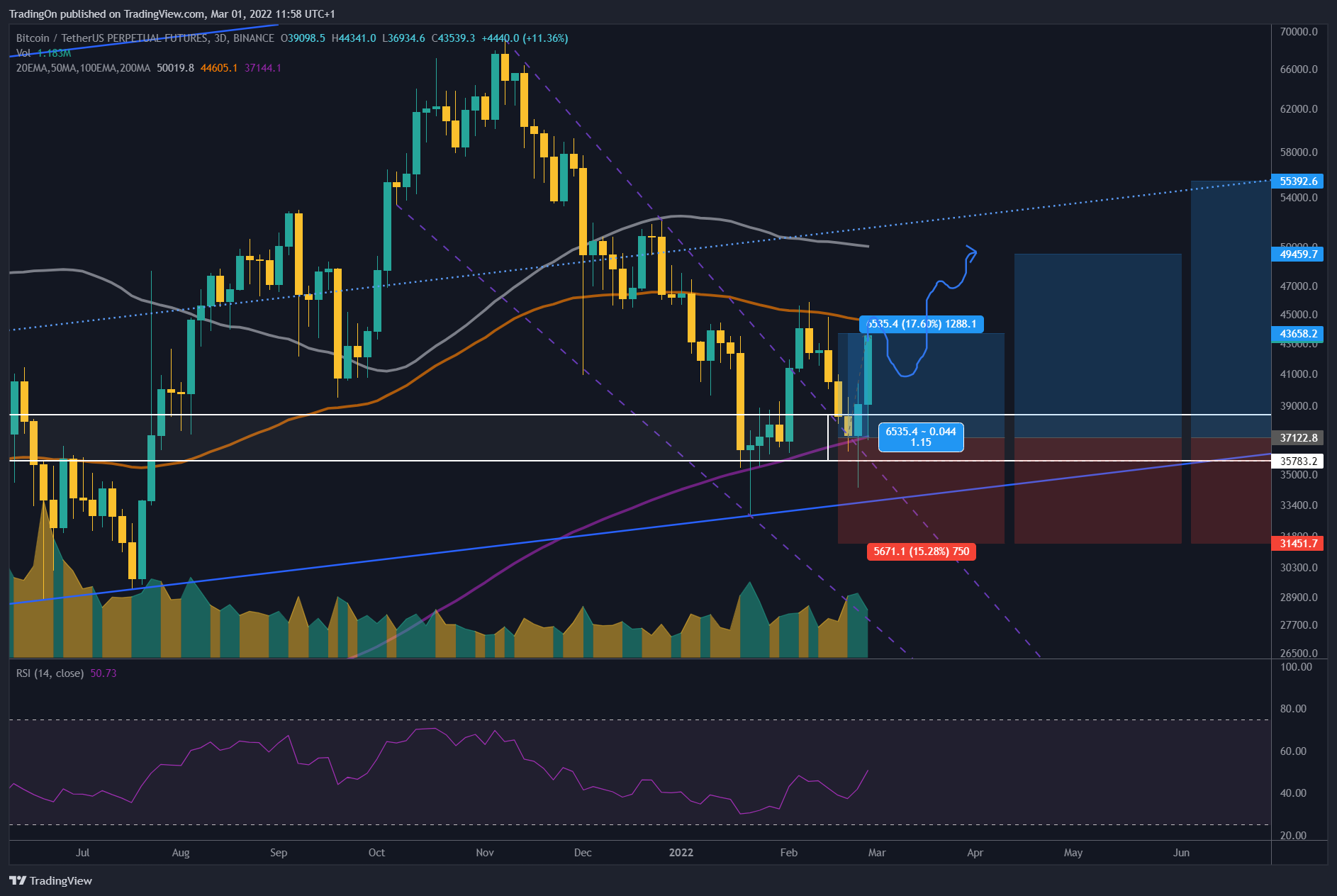1337x896 pixels.
Task: Click the 49459.7 price label
Action: coord(1298,254)
